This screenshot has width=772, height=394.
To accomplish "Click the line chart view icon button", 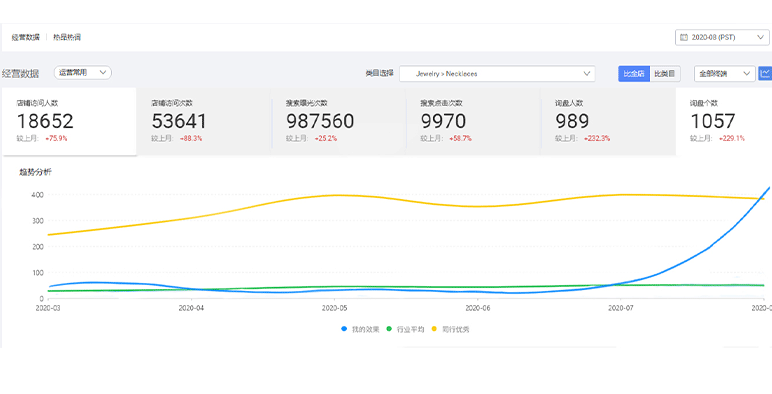I will 765,73.
